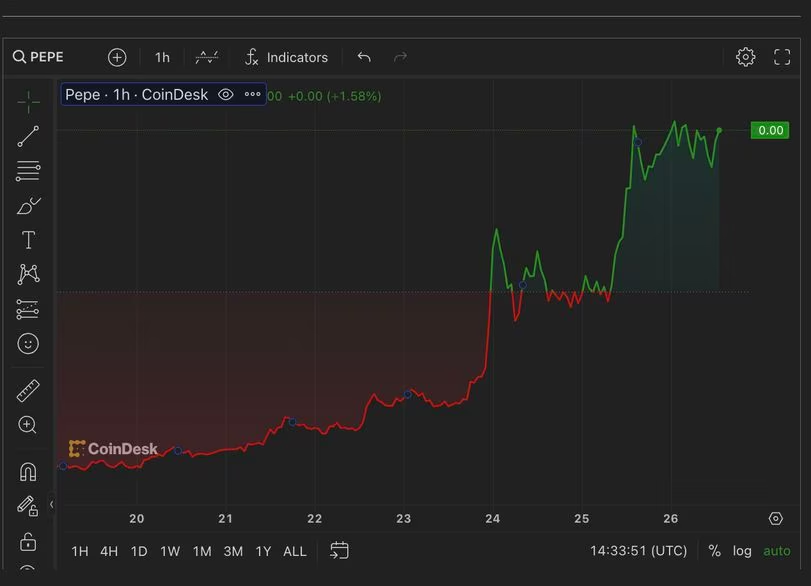
Task: Select the crosshair cursor tool
Action: click(x=27, y=101)
